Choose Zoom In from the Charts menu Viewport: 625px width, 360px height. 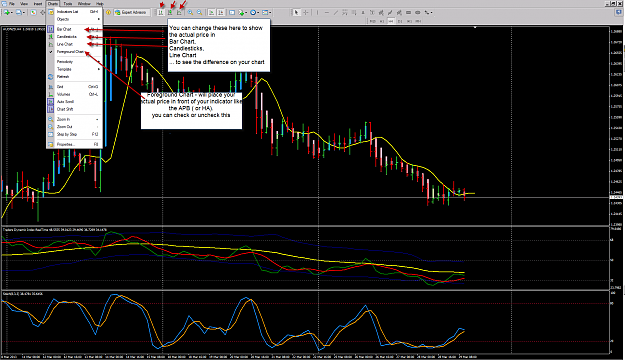(x=74, y=119)
